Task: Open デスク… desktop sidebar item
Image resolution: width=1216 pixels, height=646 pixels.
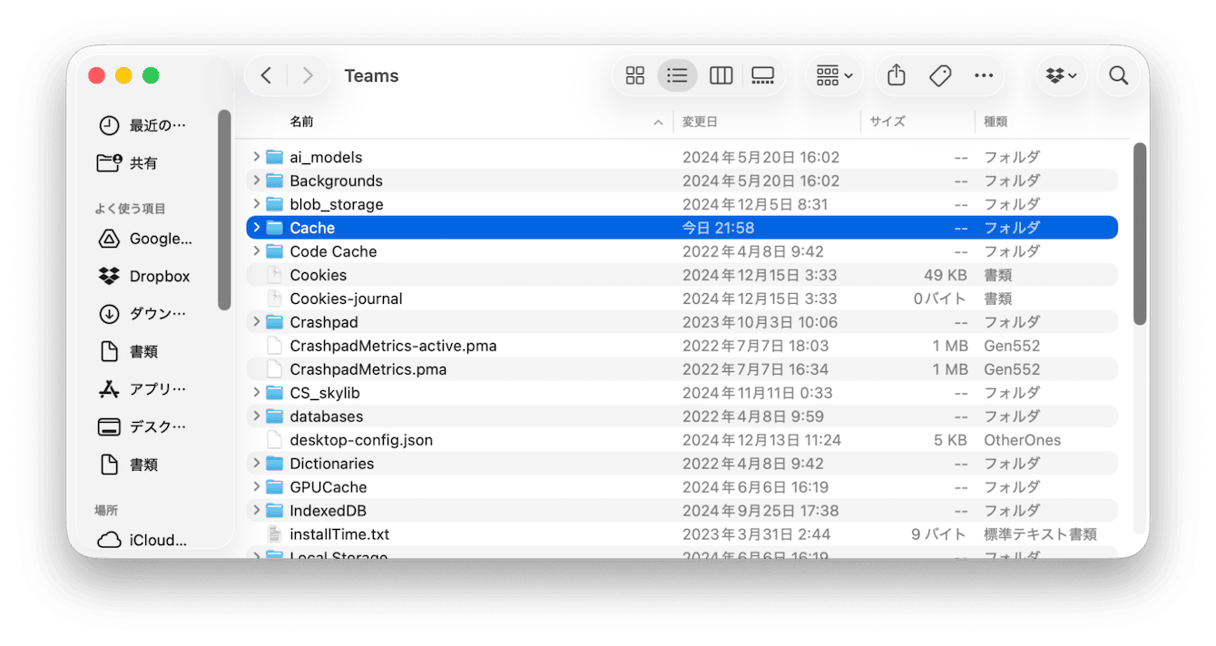Action: click(143, 427)
